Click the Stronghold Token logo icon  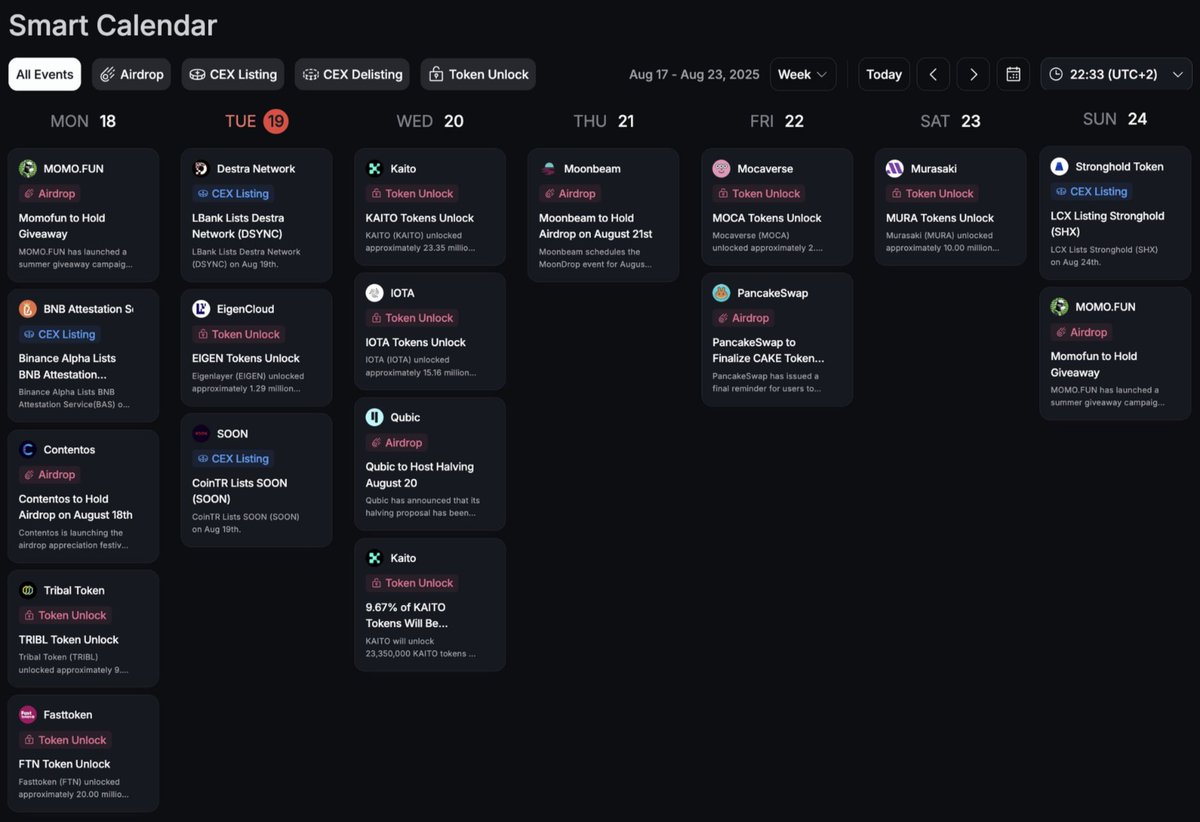(x=1059, y=166)
